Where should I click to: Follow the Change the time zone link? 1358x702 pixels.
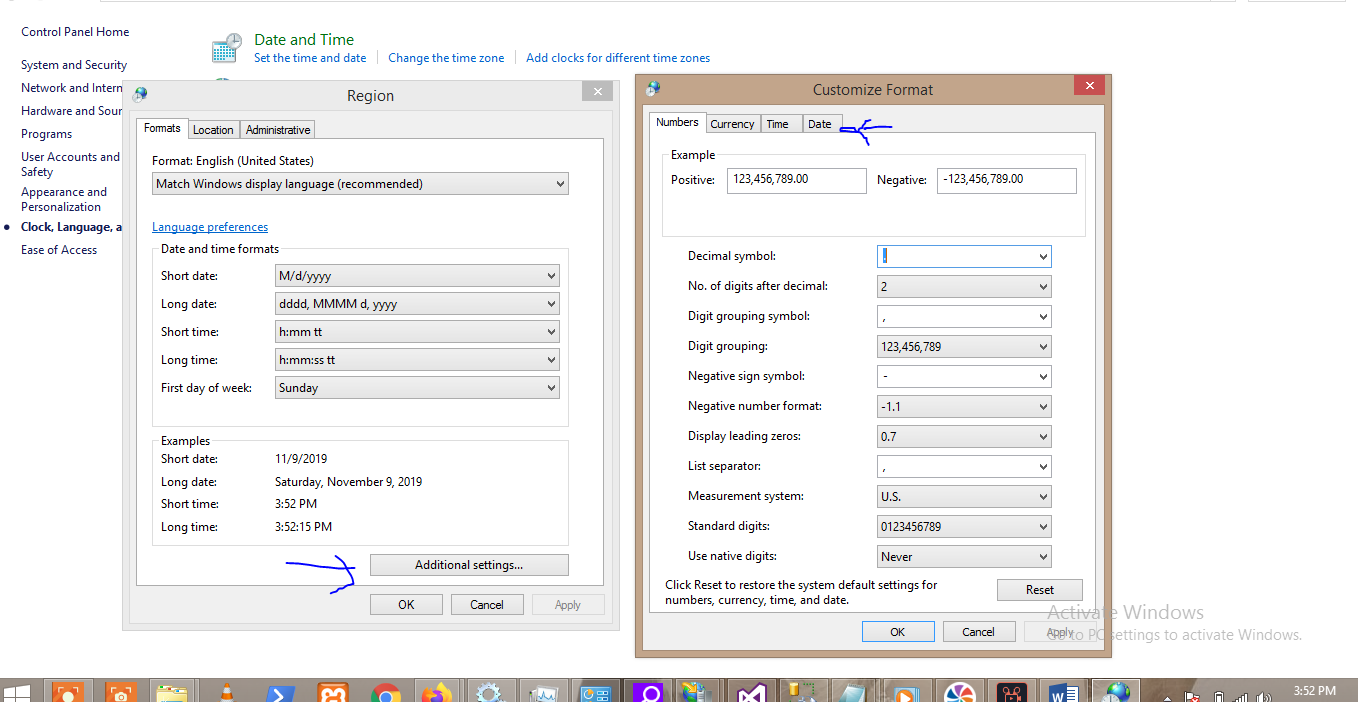446,57
